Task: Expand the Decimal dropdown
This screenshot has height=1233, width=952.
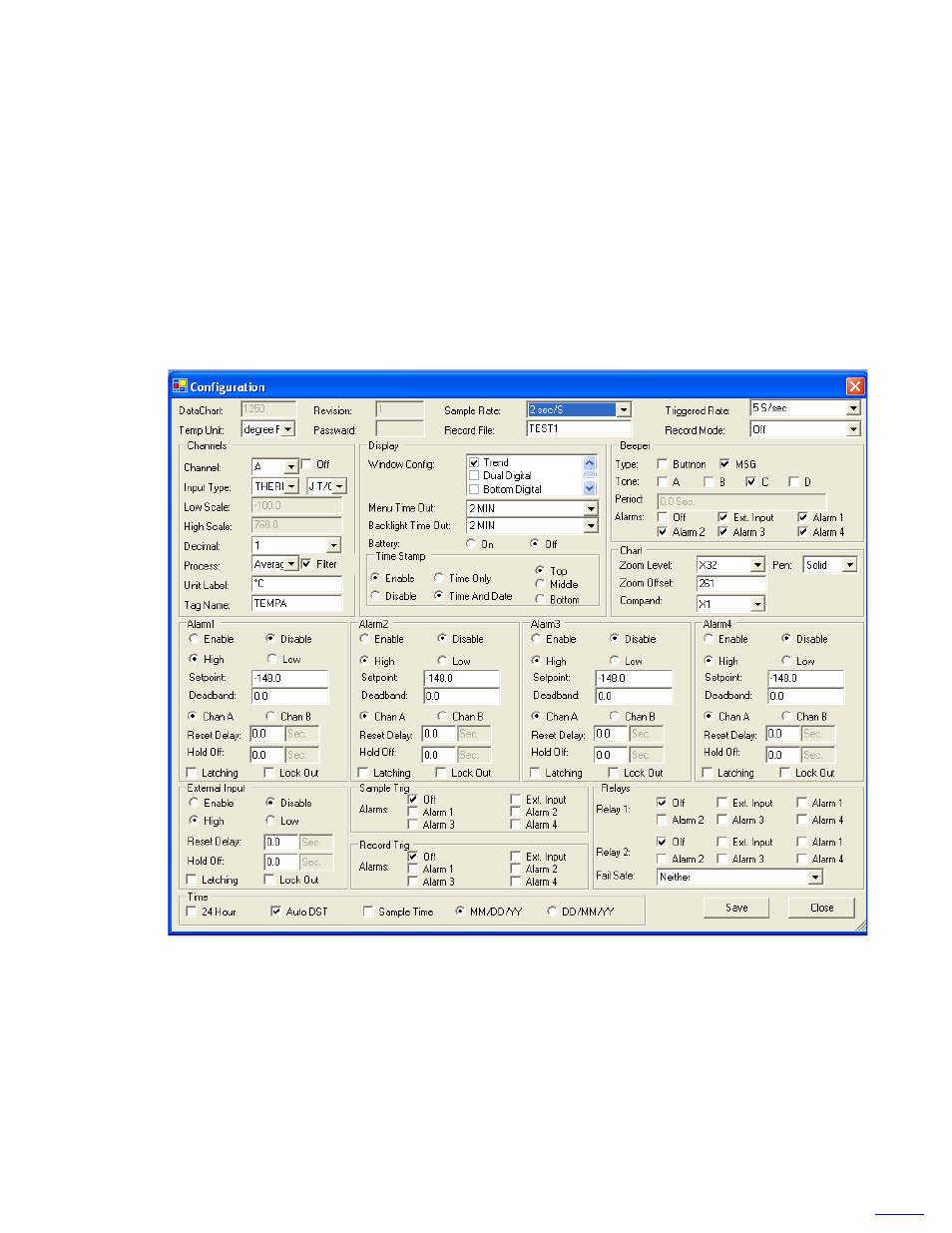Action: tap(333, 545)
